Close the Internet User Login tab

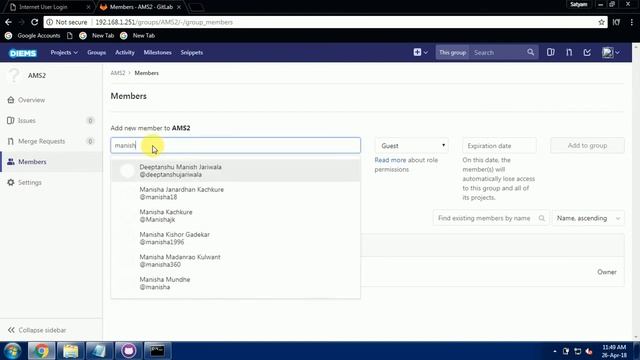click(88, 7)
